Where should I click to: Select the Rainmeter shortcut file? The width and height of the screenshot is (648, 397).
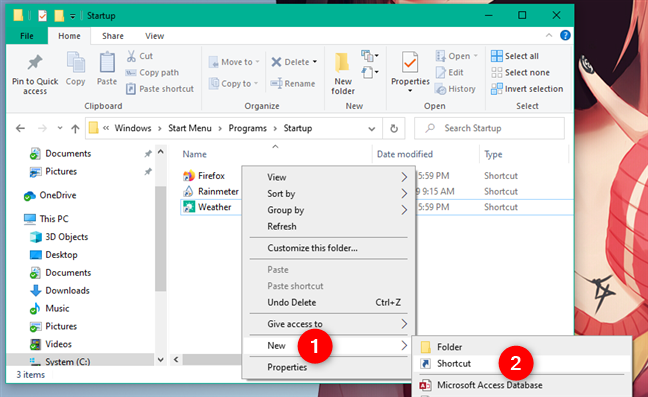[211, 191]
